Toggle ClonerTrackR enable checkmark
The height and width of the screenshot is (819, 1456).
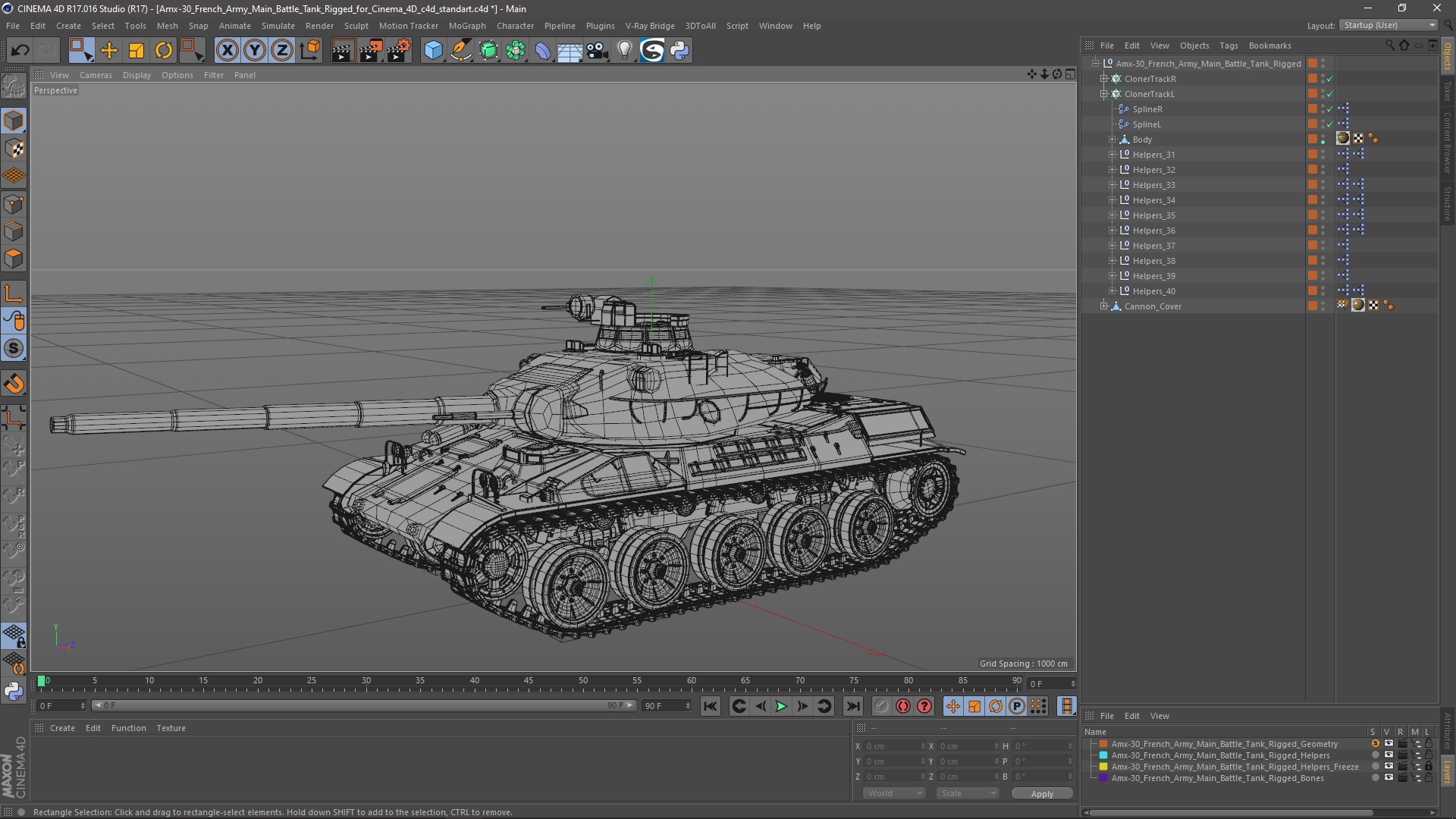tap(1329, 79)
